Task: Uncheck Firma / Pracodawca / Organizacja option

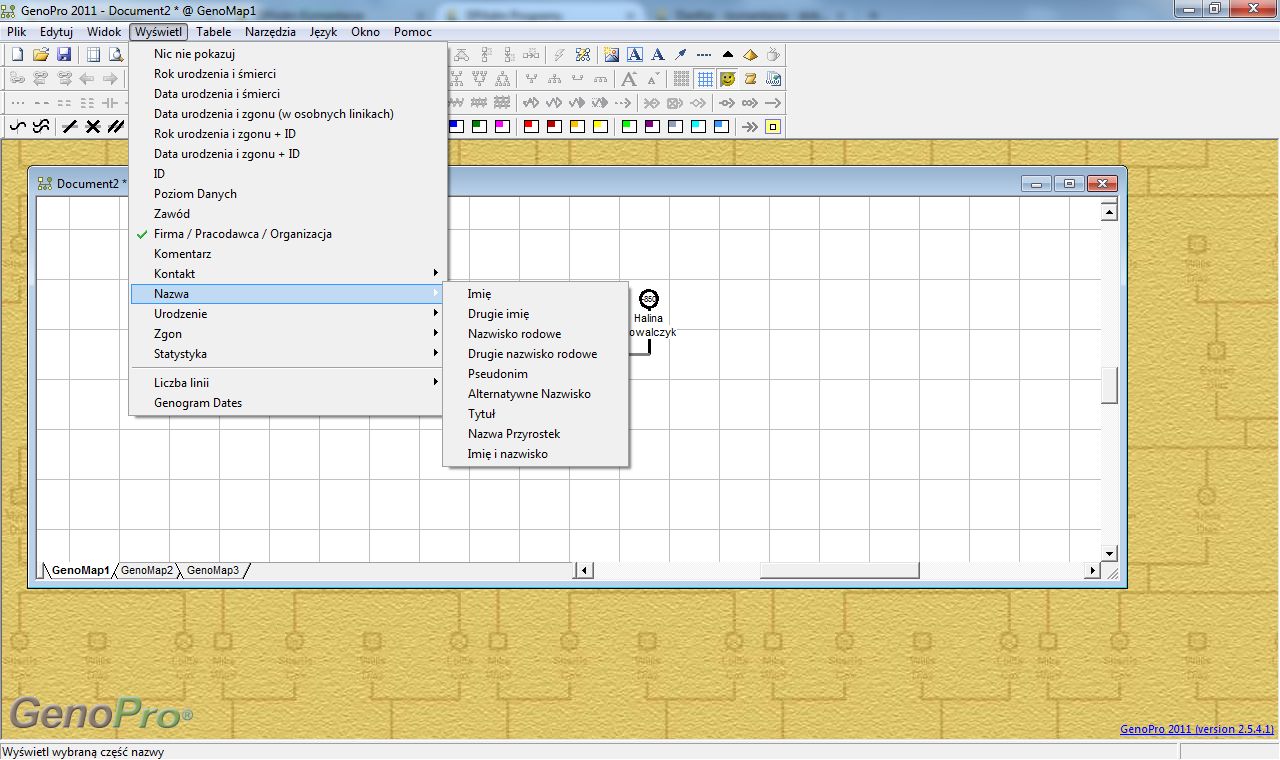Action: (288, 234)
